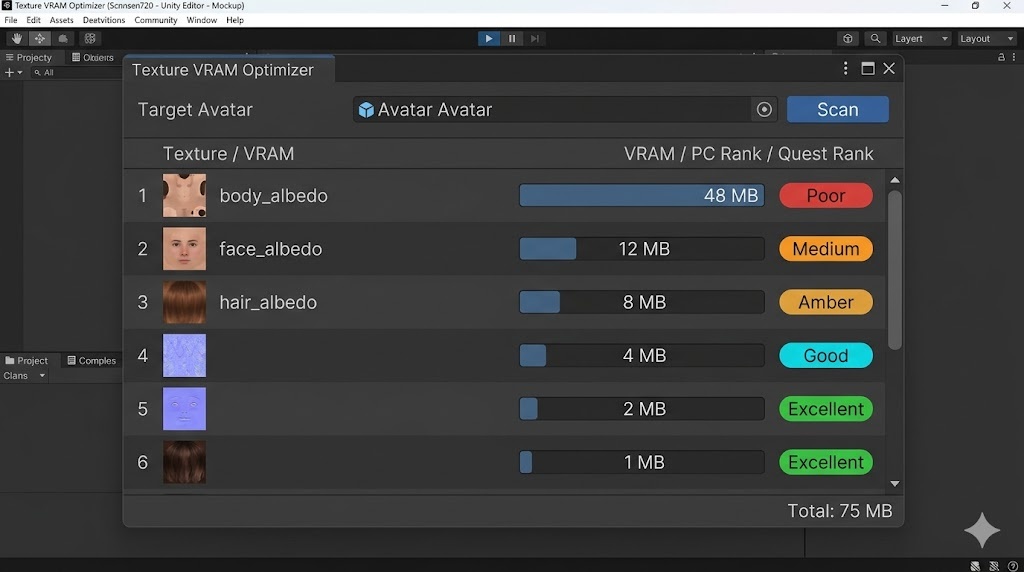Click the texture list scrollbar thumb
This screenshot has width=1024, height=572.
[x=895, y=270]
